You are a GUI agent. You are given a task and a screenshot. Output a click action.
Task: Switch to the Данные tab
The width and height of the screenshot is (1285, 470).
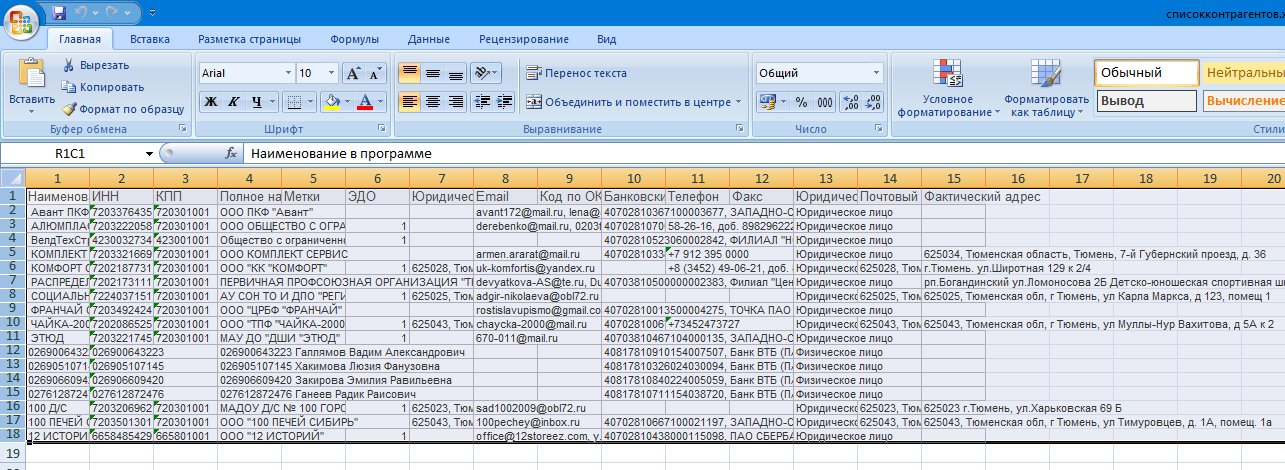pos(428,39)
